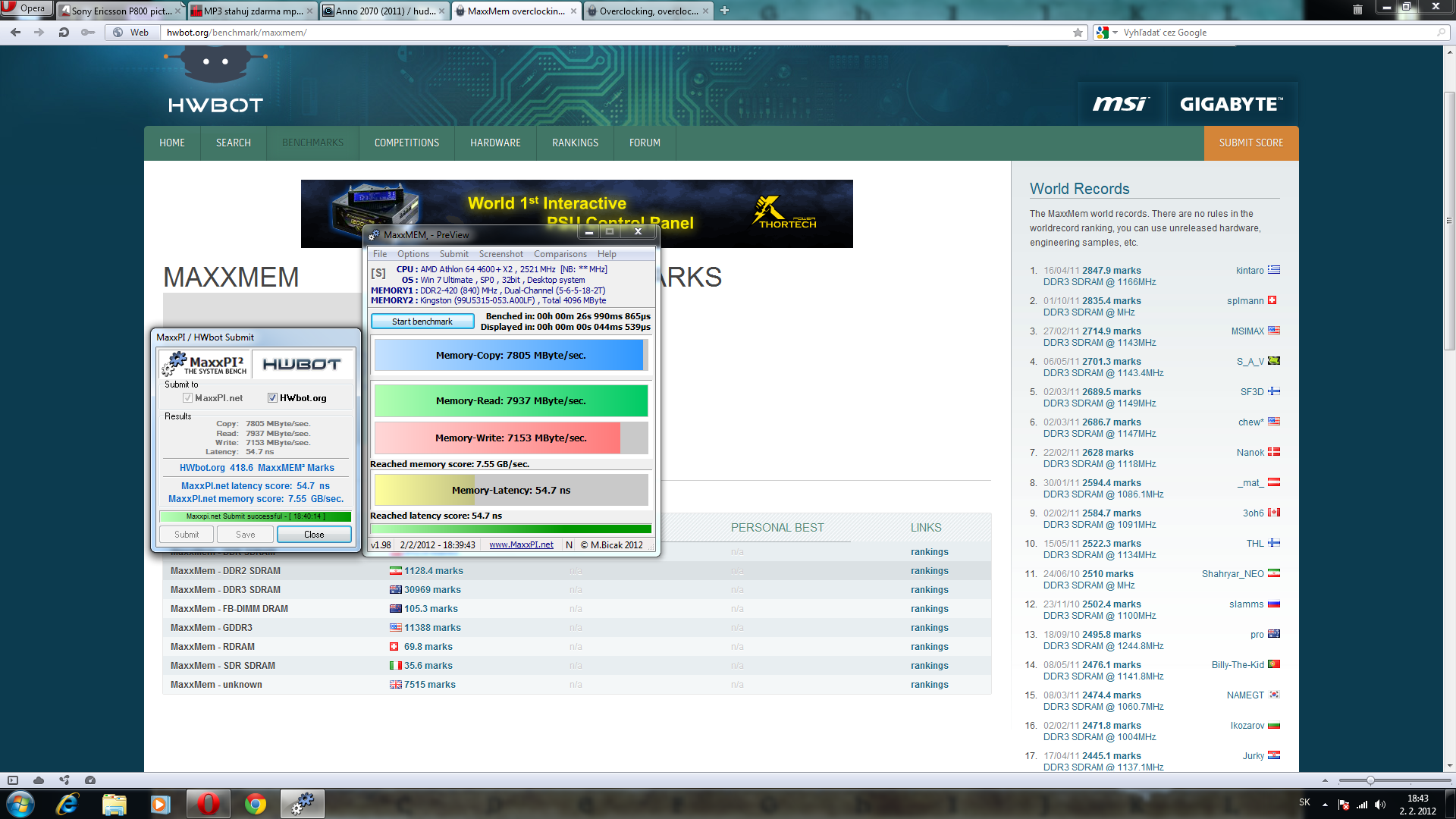1456x819 pixels.
Task: Click the HWBOT logo
Action: pyautogui.click(x=215, y=80)
